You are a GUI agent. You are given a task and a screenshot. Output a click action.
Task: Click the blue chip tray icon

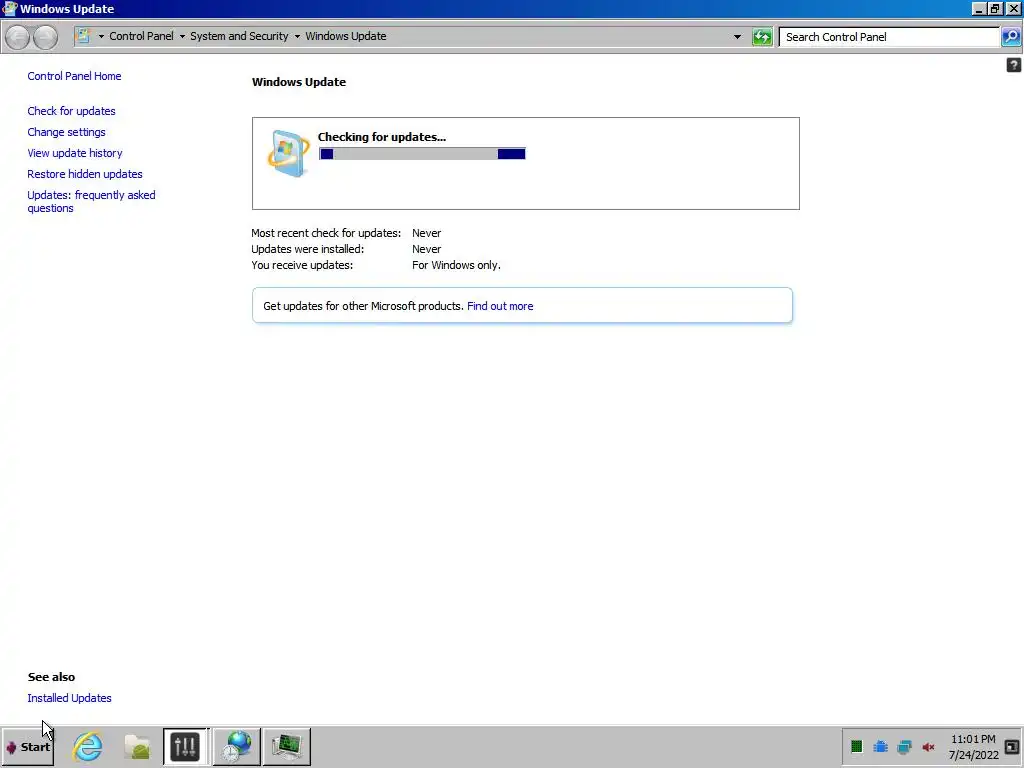tap(880, 746)
